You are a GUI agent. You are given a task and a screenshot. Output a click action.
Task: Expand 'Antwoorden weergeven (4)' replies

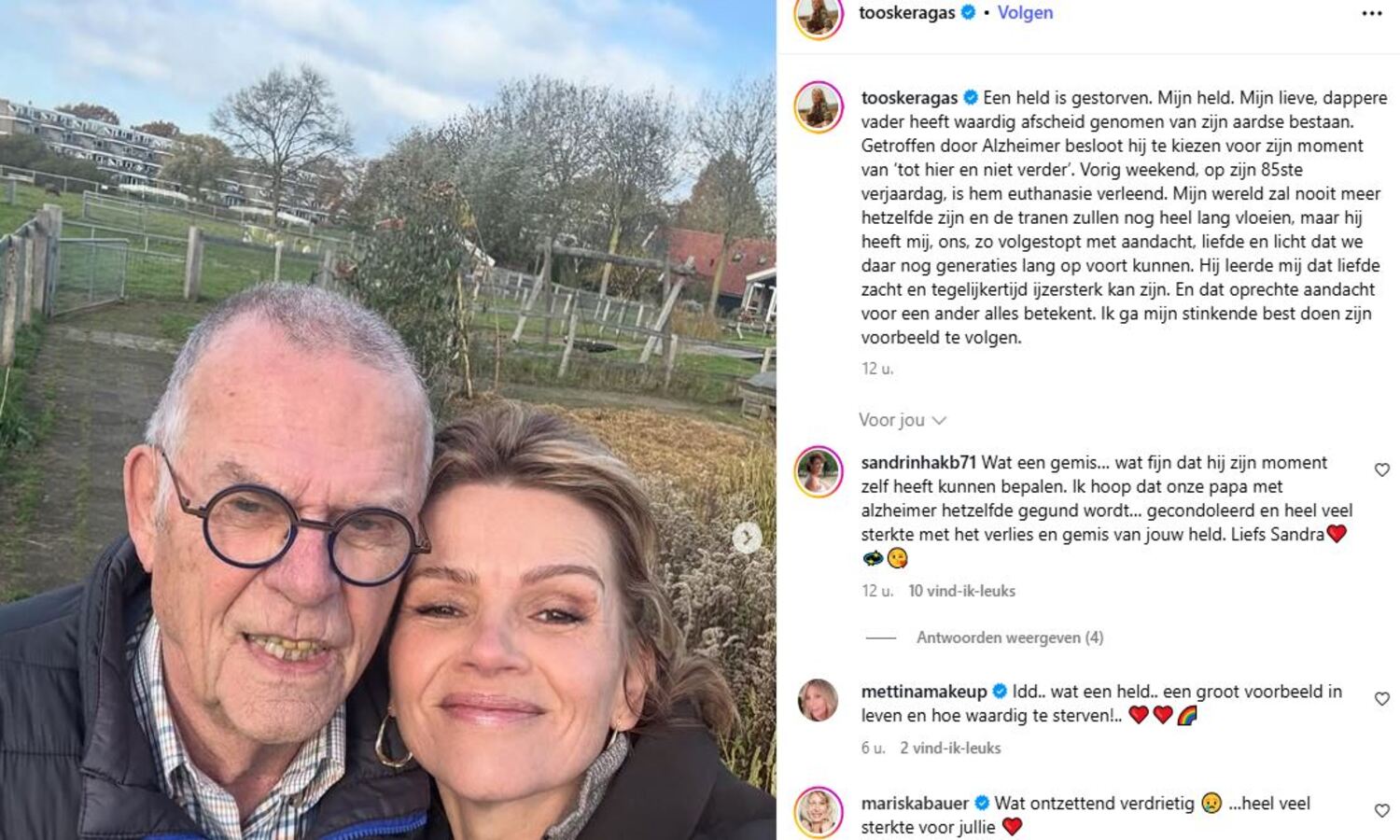point(1009,637)
